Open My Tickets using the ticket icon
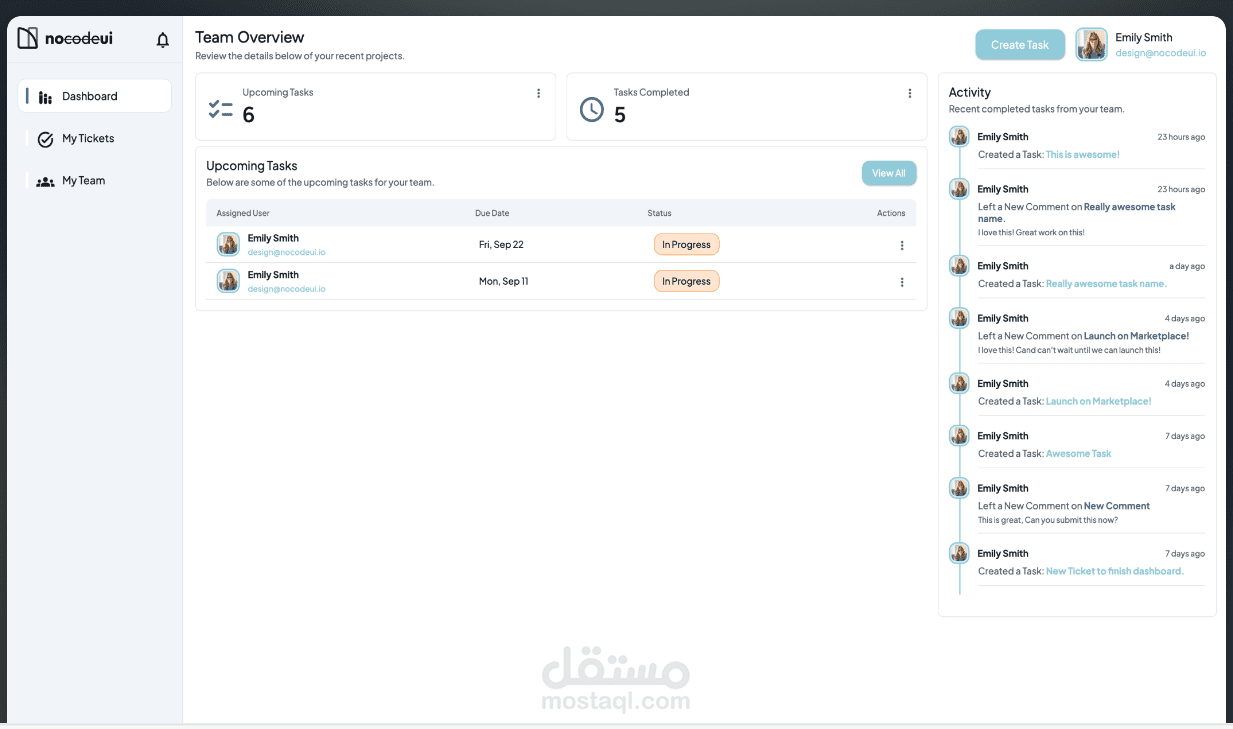Viewport: 1233px width, 729px height. click(x=45, y=139)
